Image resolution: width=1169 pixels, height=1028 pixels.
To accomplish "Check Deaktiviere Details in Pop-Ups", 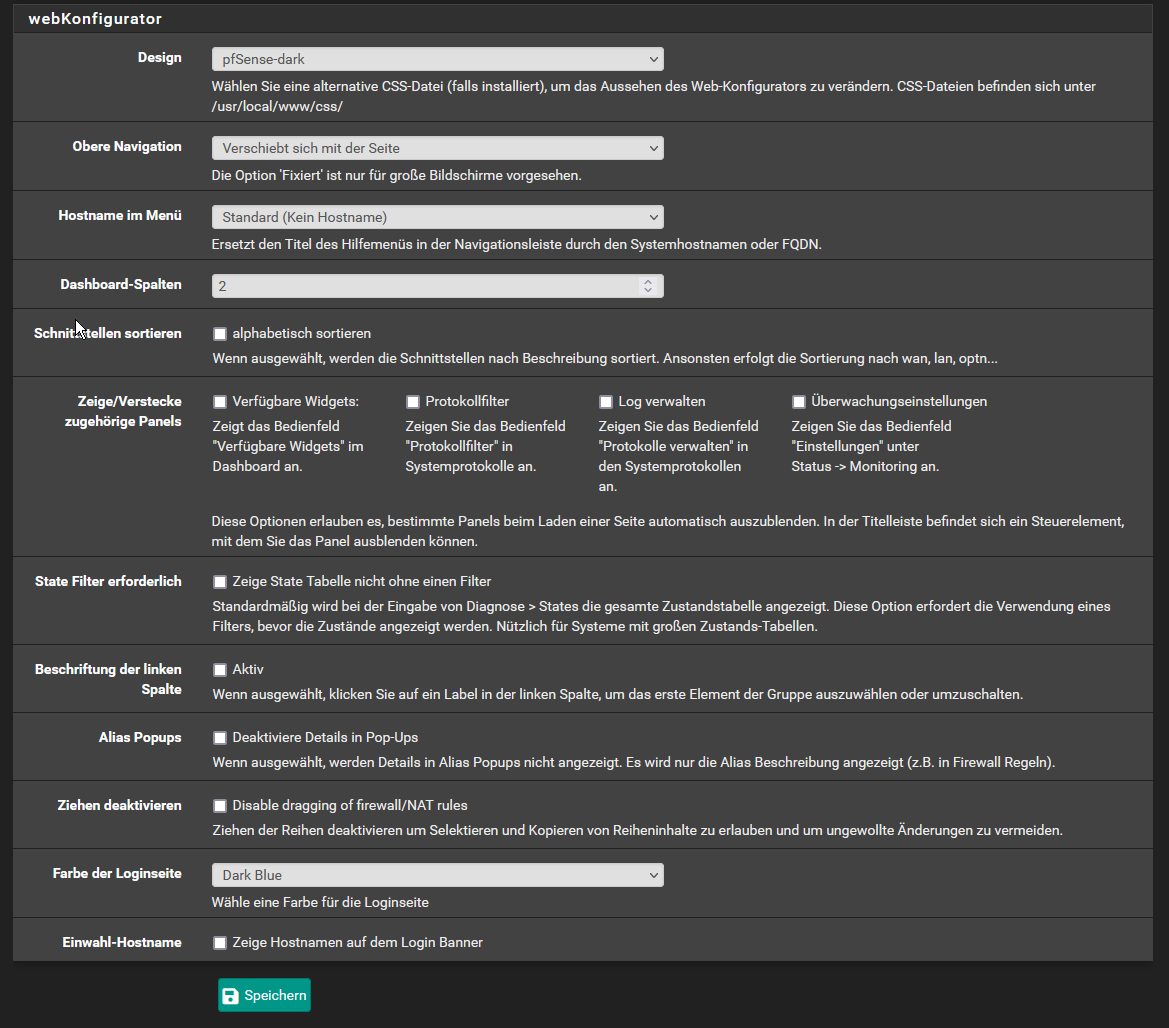I will click(x=220, y=738).
